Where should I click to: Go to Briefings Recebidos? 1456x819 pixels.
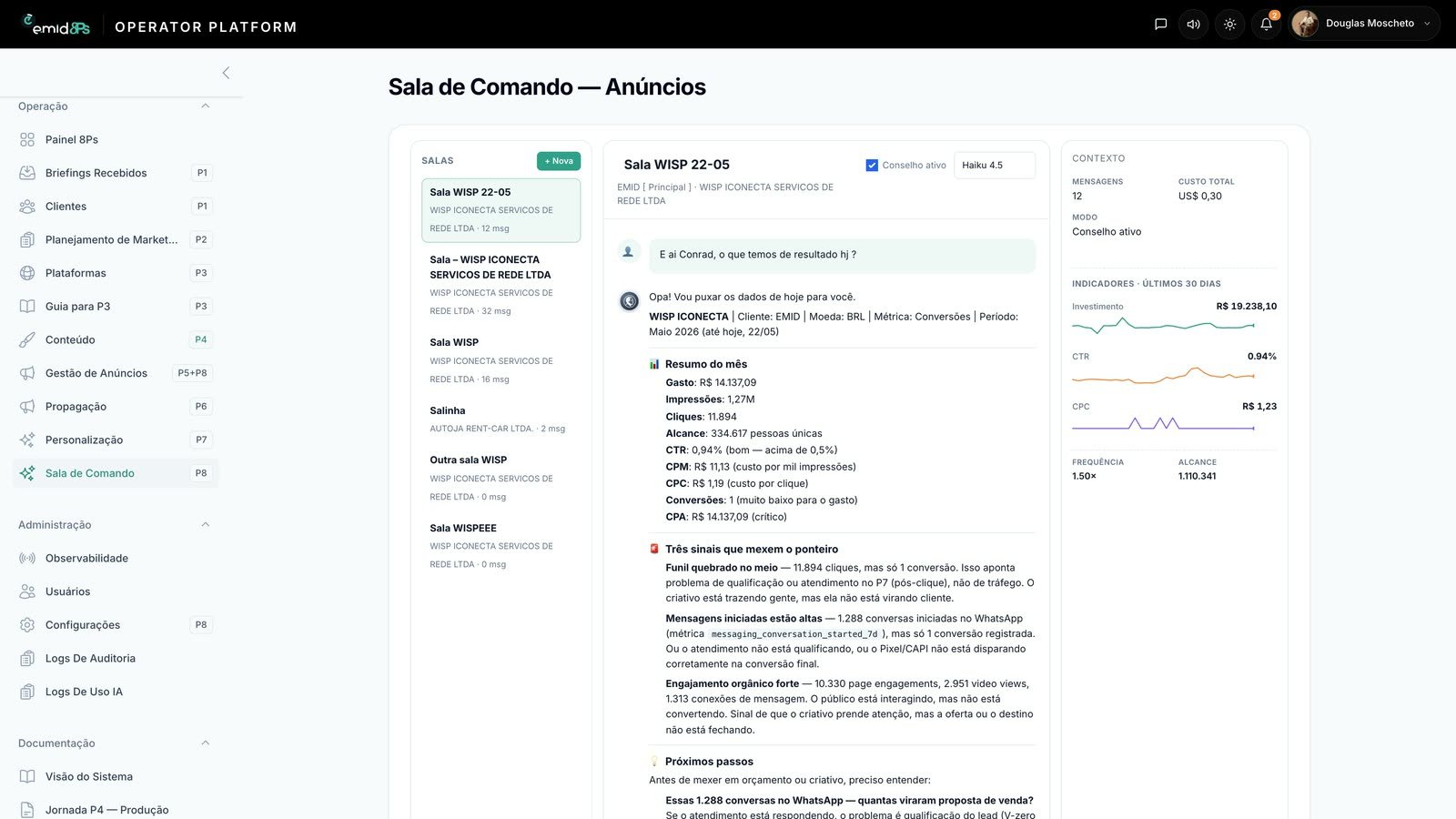[116, 173]
